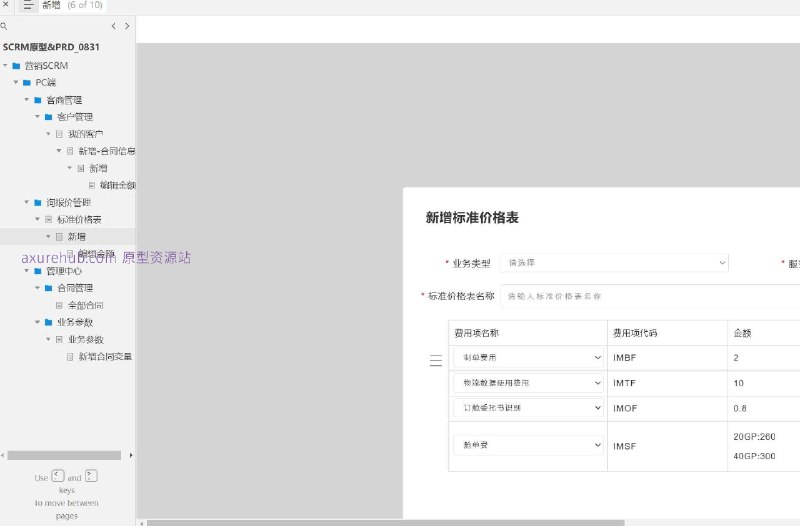Click the PC端 folder icon
The height and width of the screenshot is (526, 800).
[27, 83]
